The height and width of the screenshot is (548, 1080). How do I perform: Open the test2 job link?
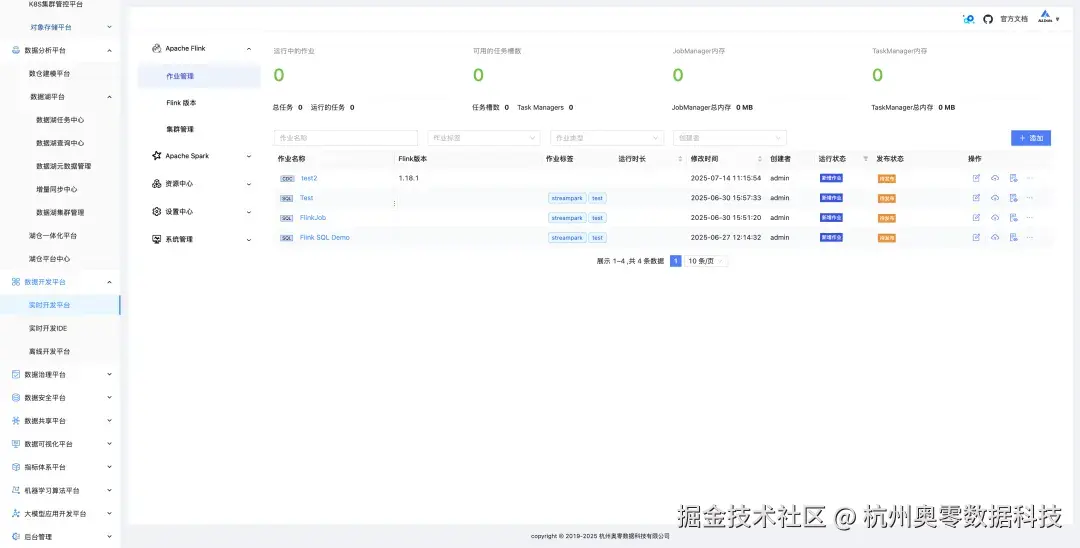click(x=309, y=178)
